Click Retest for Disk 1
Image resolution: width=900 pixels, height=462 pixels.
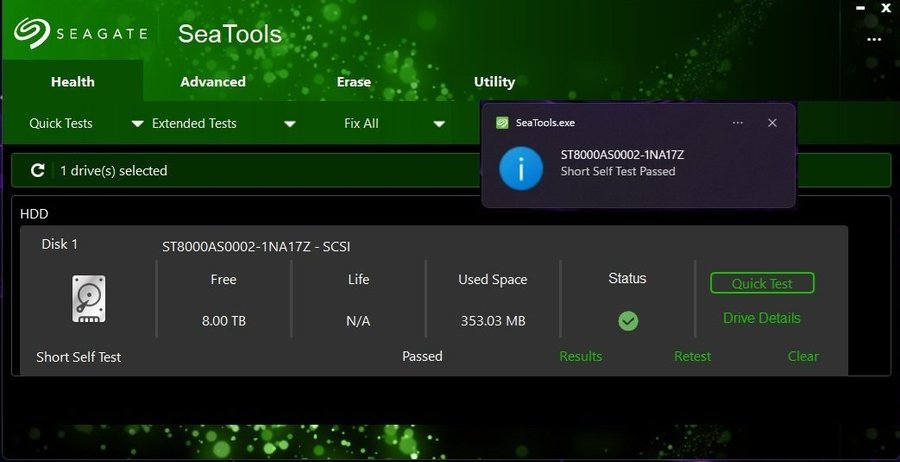(x=692, y=356)
